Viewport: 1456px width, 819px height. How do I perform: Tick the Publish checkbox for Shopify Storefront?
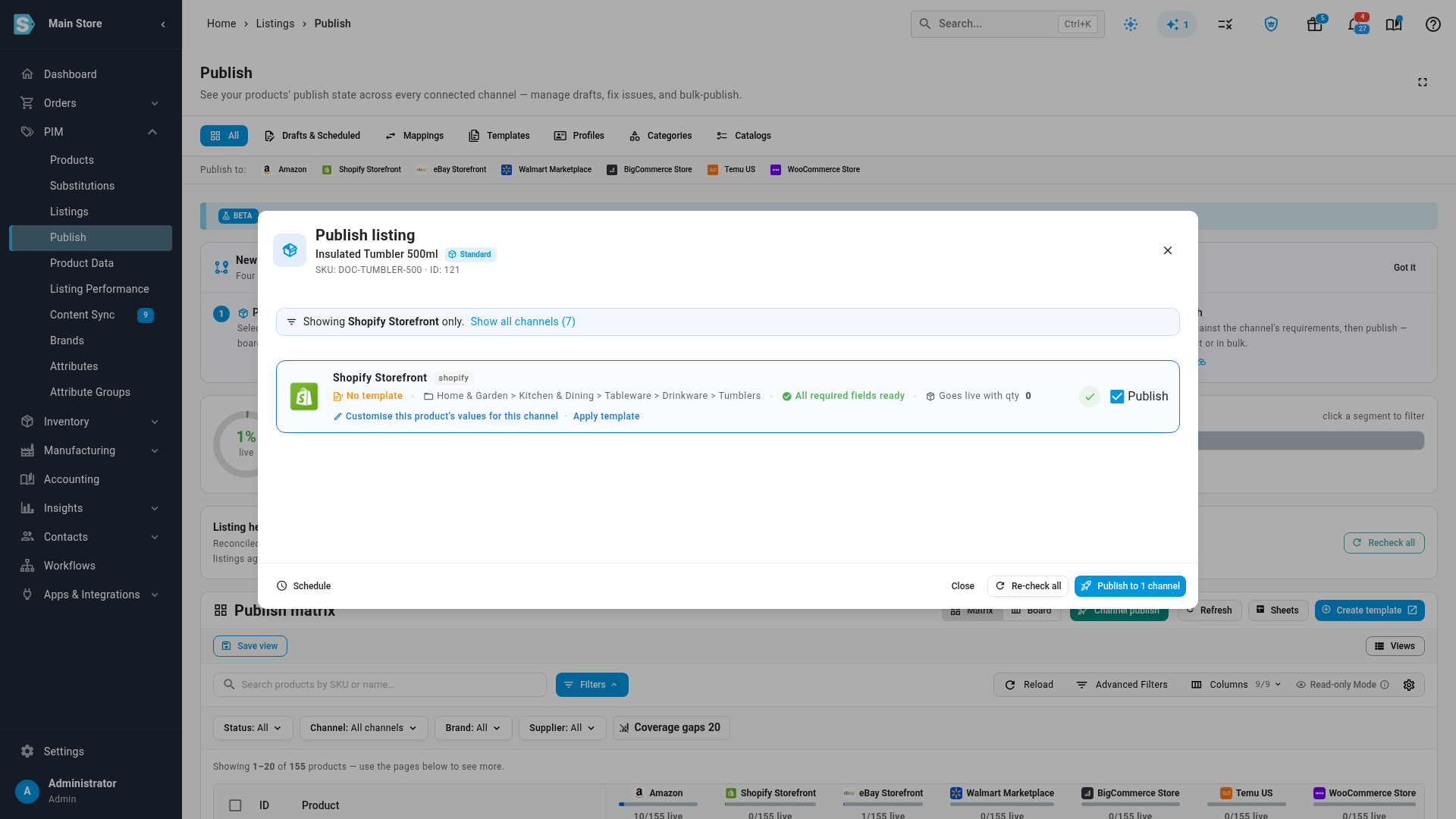[1117, 397]
